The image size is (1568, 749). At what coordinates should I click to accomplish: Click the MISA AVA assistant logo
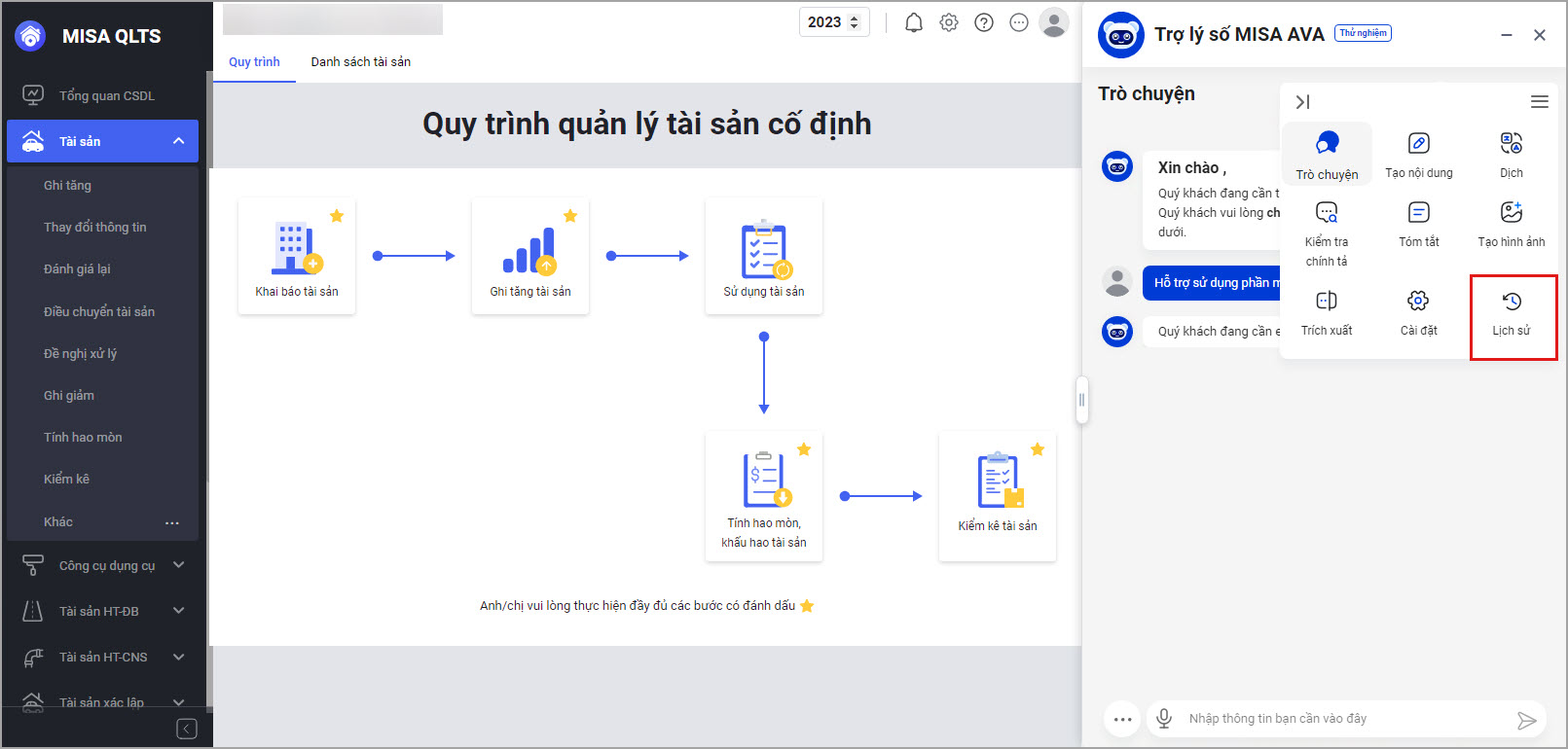1121,36
